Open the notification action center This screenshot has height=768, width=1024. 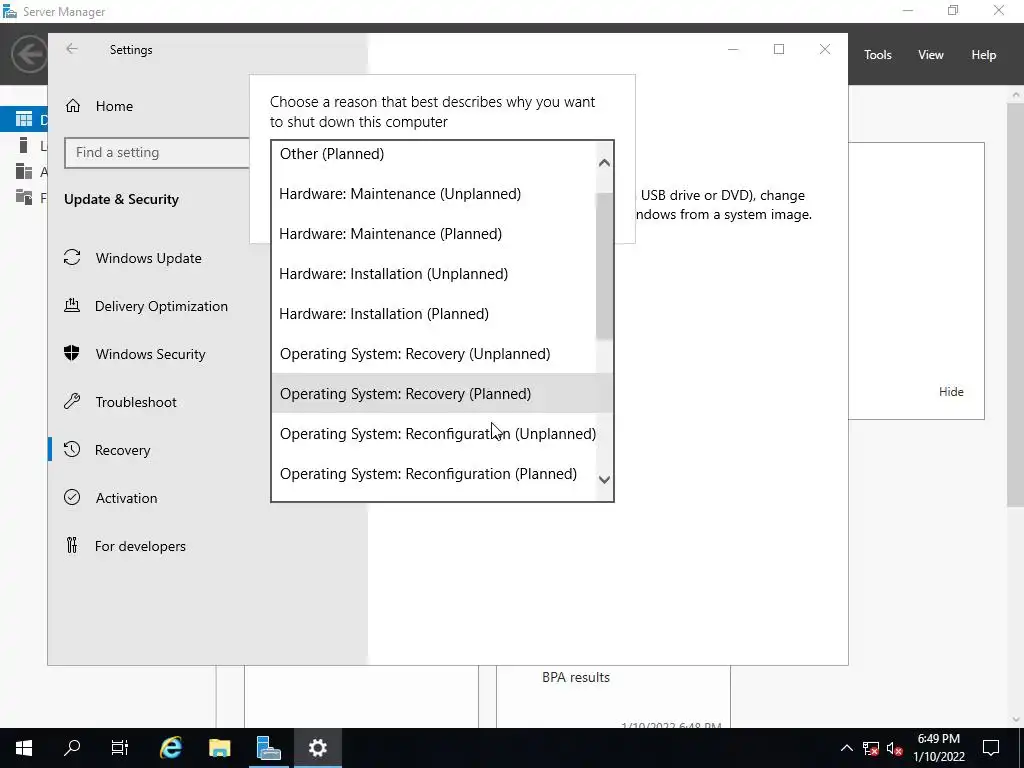click(x=991, y=748)
